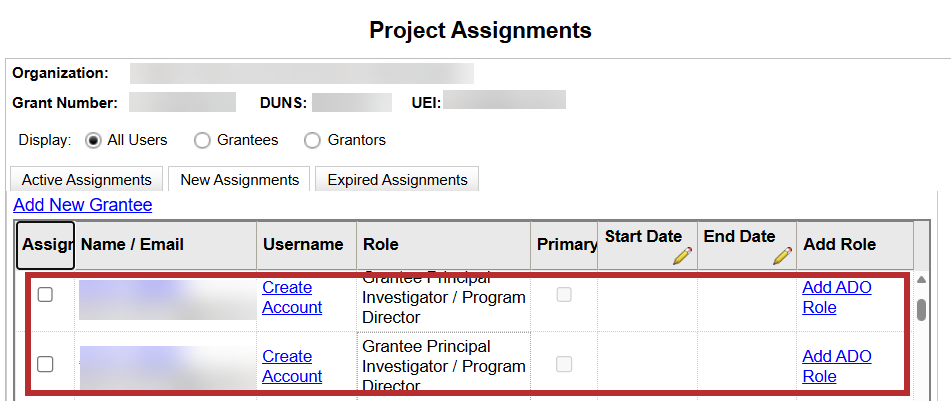951x401 pixels.
Task: Click the table's vertical scrollbar thumb
Action: pos(921,308)
